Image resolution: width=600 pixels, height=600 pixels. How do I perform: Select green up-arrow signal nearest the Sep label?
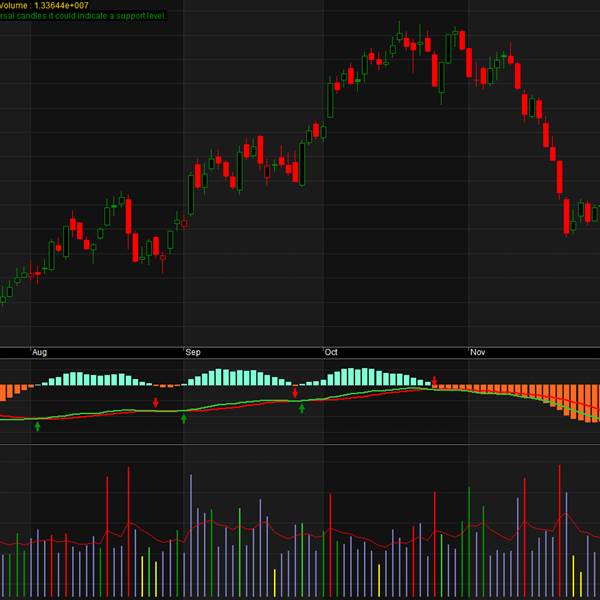(x=184, y=419)
